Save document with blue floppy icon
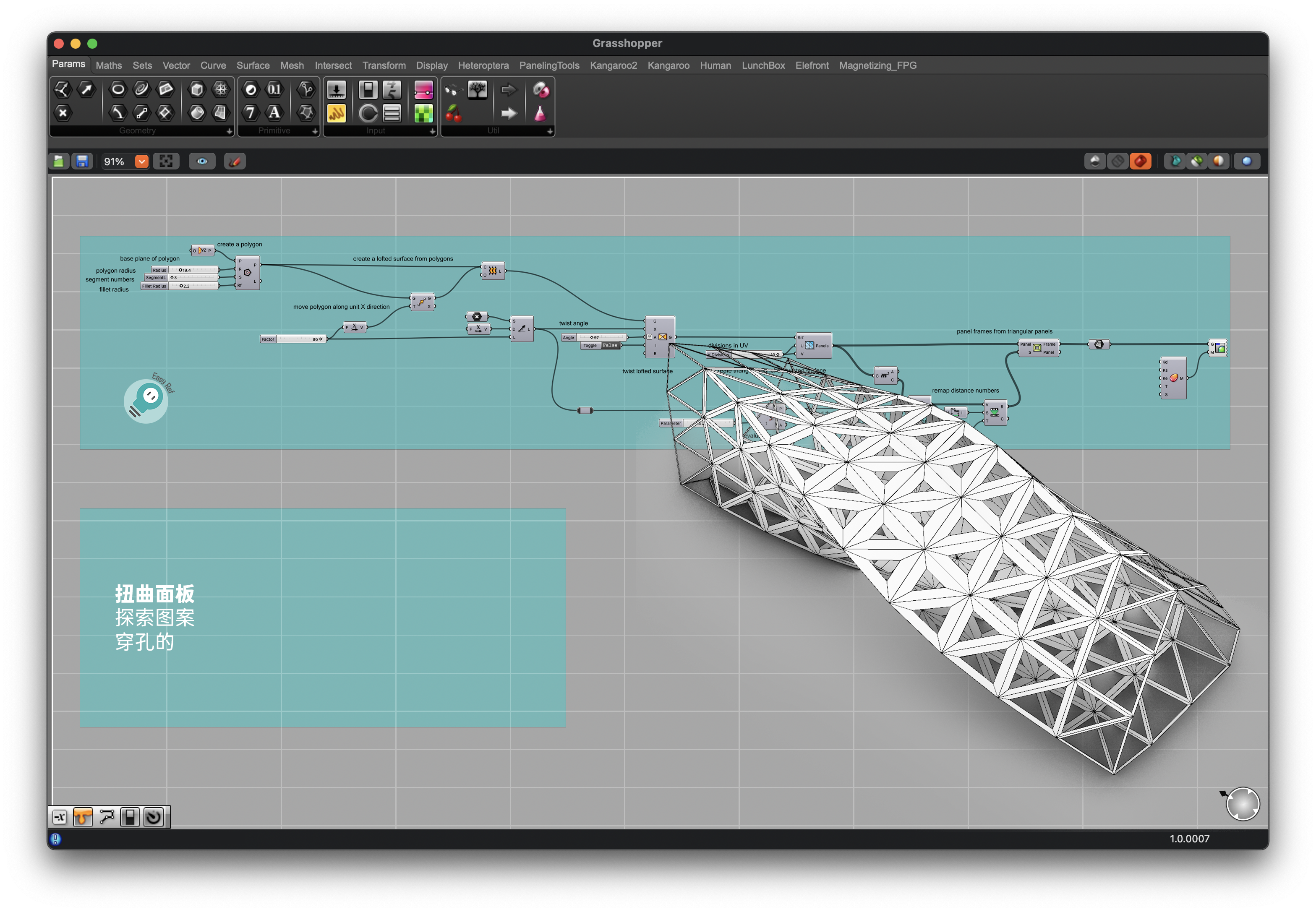Screen dimensions: 1316x912 tap(82, 162)
